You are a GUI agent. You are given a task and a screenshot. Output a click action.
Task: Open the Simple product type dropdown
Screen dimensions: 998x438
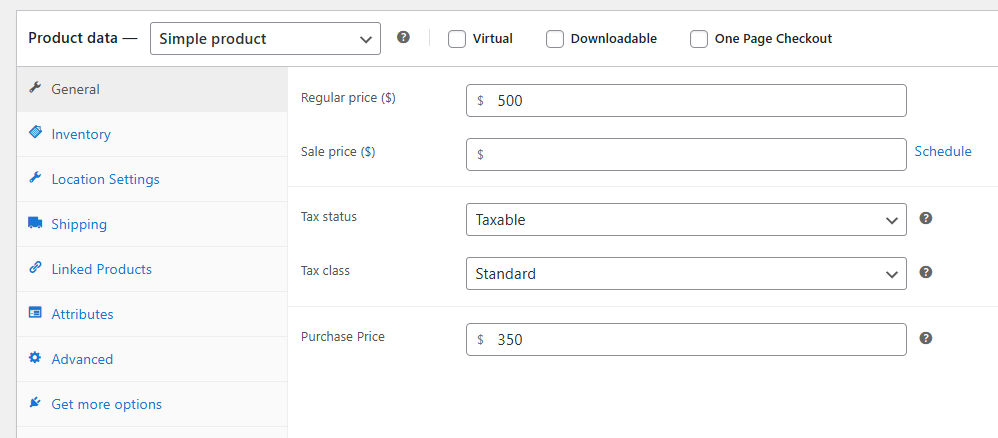(x=265, y=39)
